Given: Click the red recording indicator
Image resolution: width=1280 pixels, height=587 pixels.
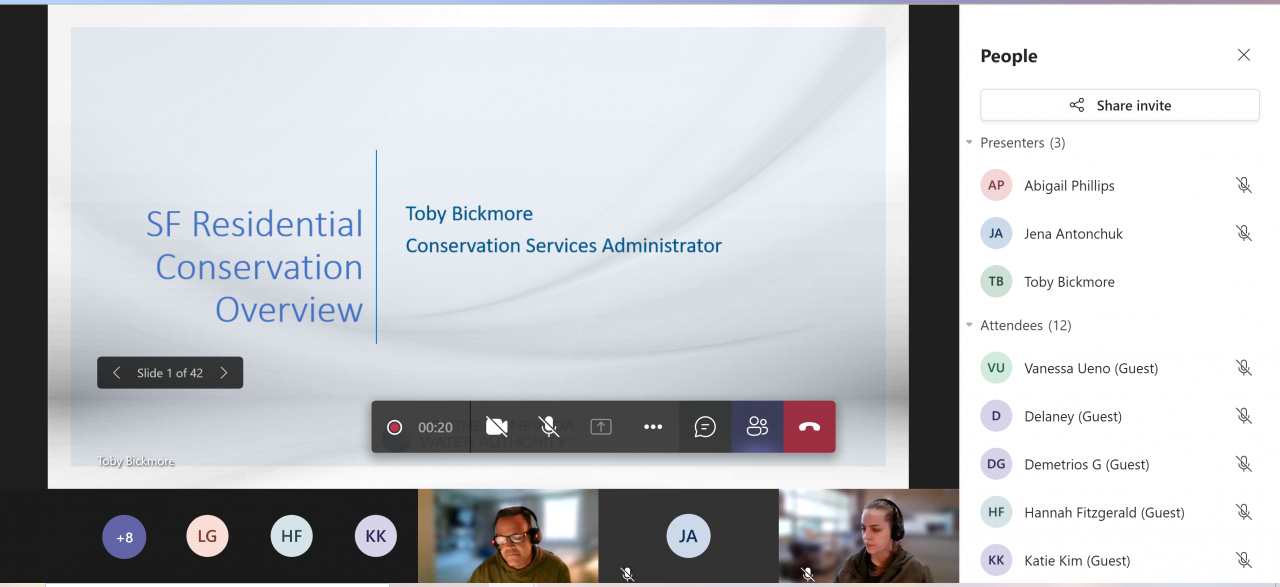Looking at the screenshot, I should (x=395, y=427).
